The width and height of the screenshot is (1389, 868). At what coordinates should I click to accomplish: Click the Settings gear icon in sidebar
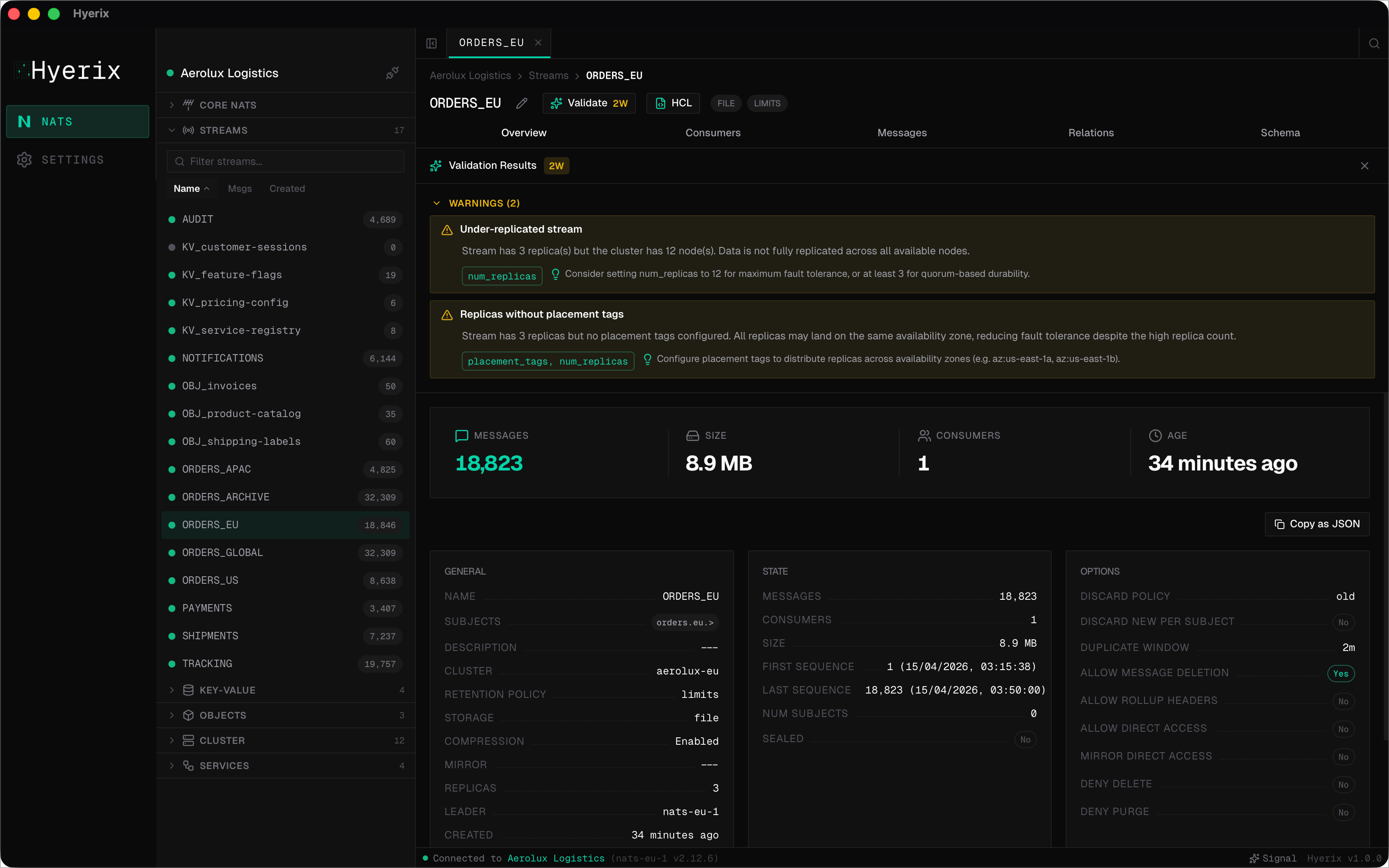pos(24,160)
